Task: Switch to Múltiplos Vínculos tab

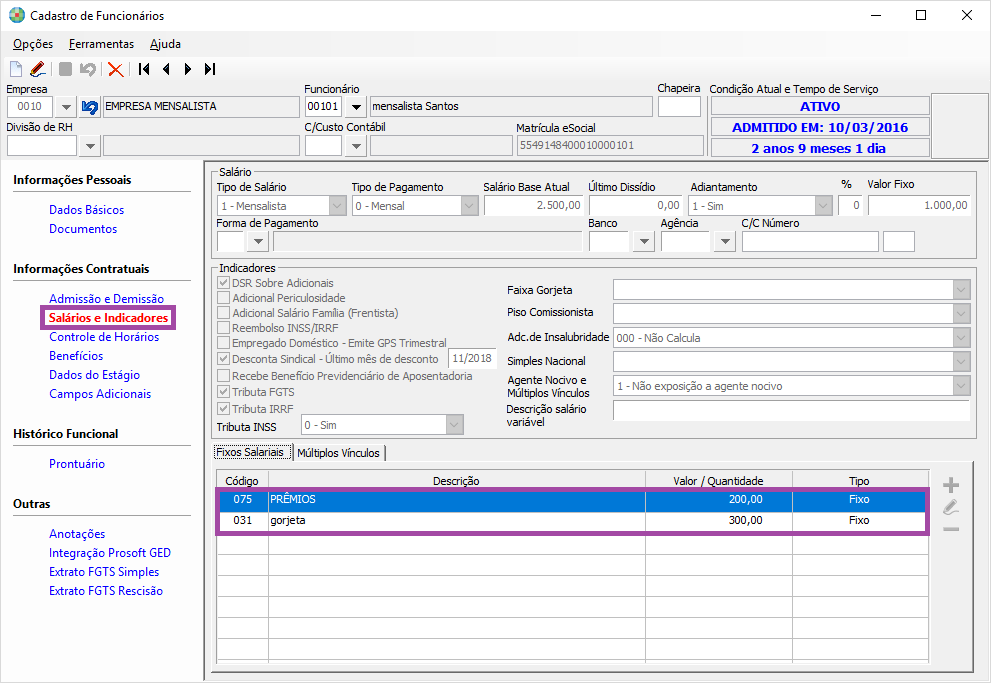Action: [339, 453]
